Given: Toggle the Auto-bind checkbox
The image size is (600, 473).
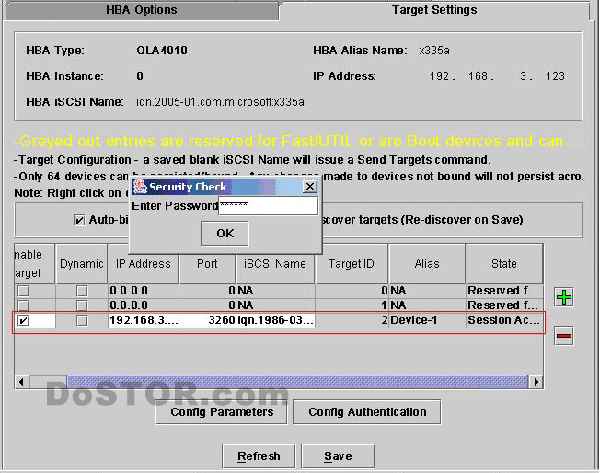Looking at the screenshot, I should pyautogui.click(x=80, y=220).
